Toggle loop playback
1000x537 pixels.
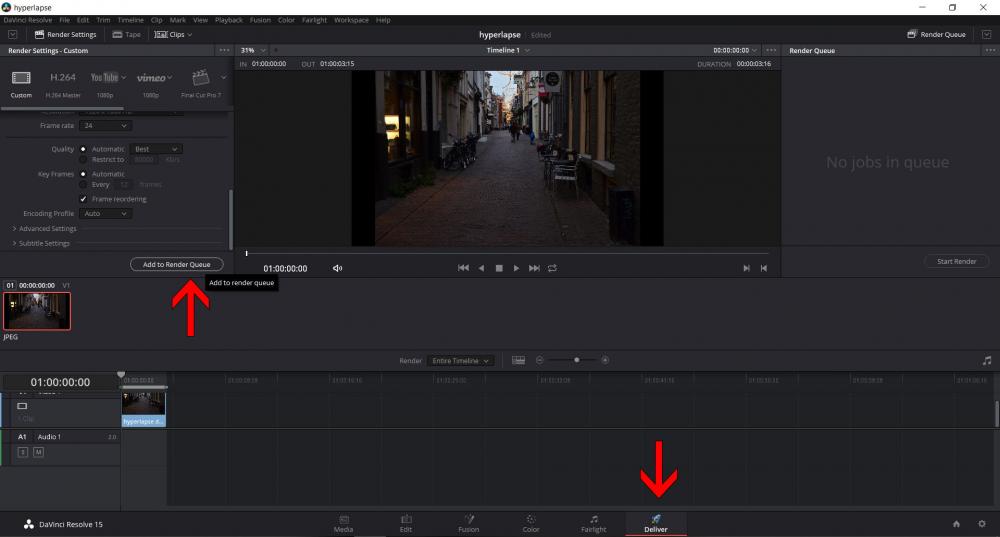(x=552, y=268)
